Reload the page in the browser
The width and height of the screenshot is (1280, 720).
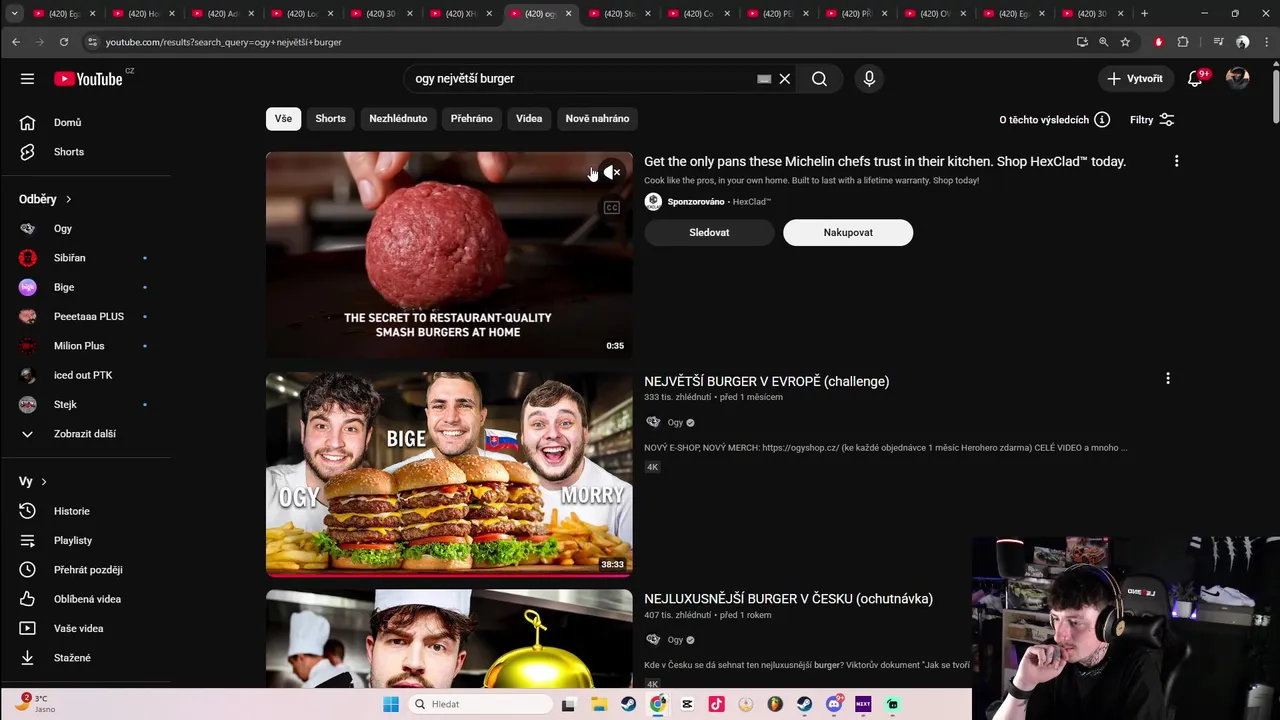click(63, 42)
